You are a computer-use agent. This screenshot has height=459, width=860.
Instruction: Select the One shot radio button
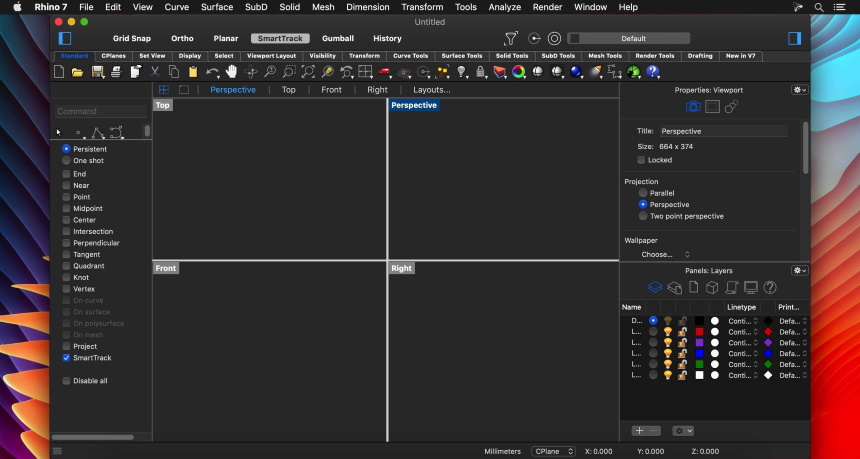66,161
